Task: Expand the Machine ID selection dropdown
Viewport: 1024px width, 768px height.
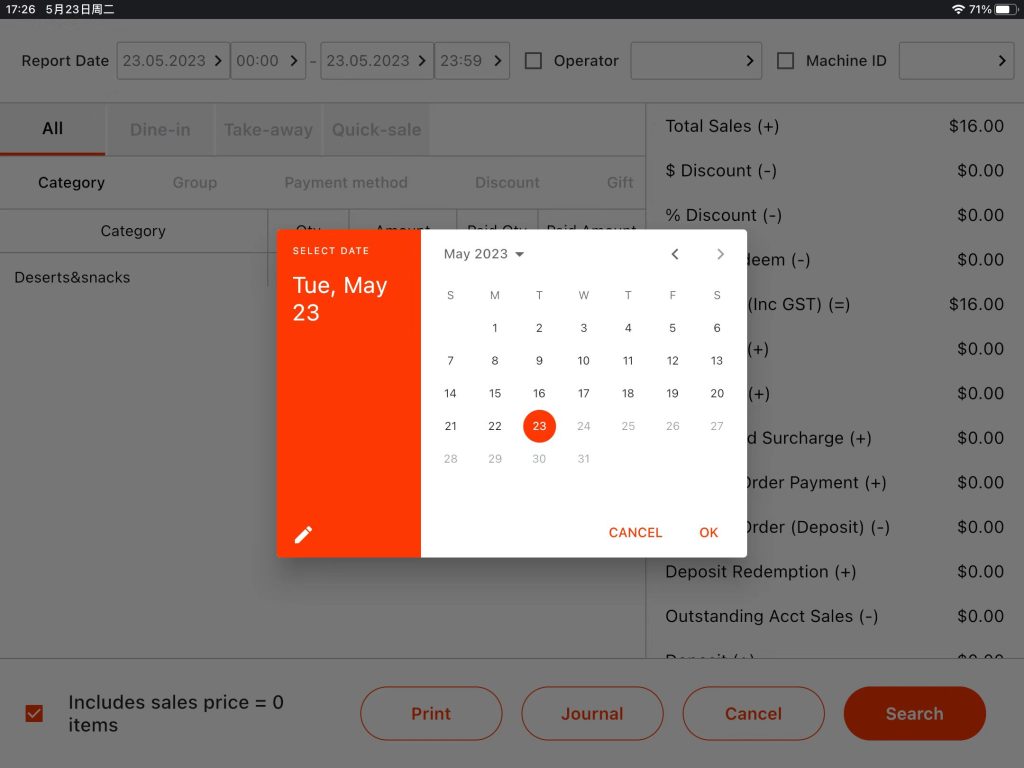Action: tap(956, 61)
